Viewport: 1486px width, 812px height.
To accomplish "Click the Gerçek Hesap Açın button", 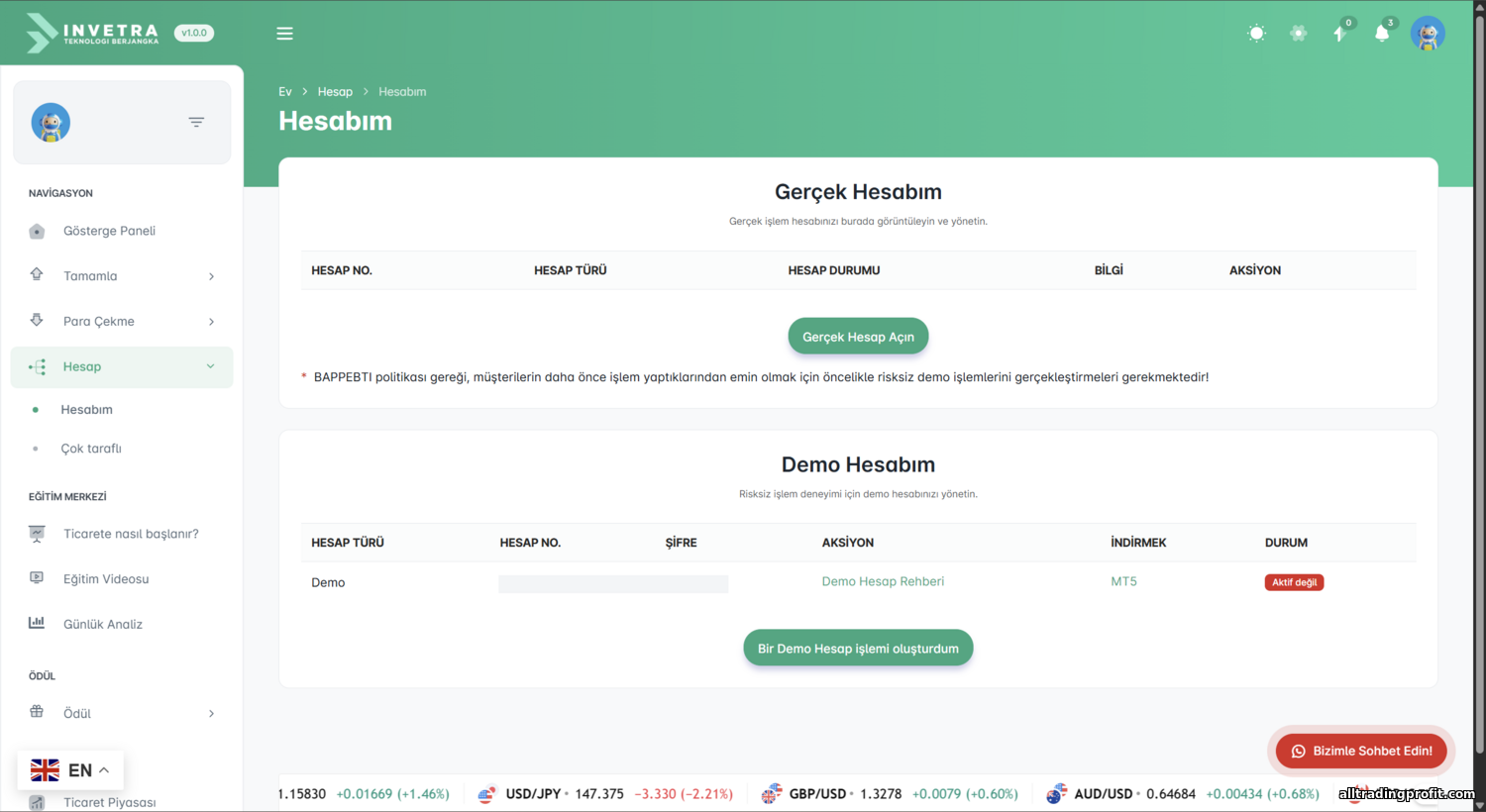I will [x=858, y=337].
